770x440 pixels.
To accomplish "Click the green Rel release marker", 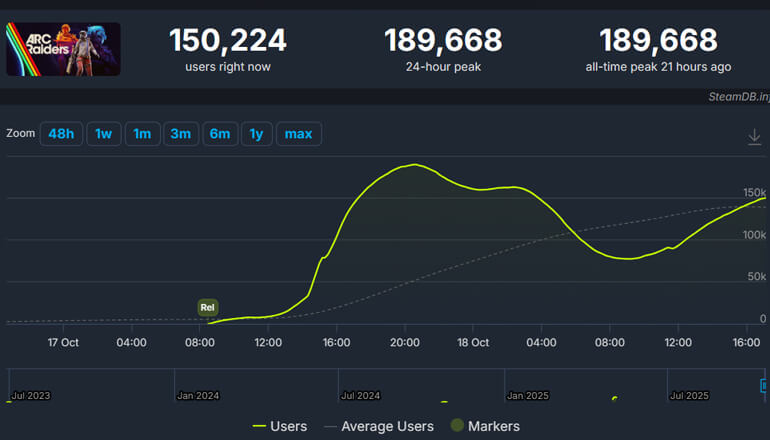I will click(207, 307).
